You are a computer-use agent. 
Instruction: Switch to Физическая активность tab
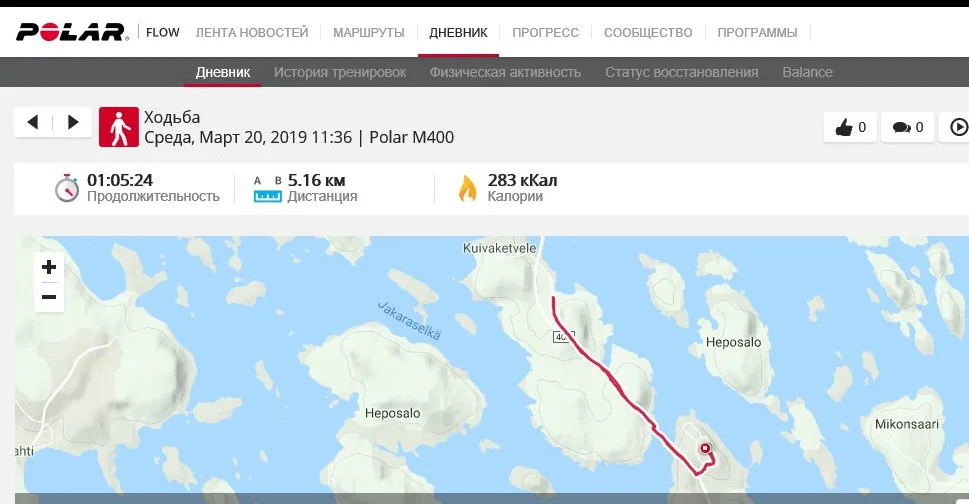(506, 72)
